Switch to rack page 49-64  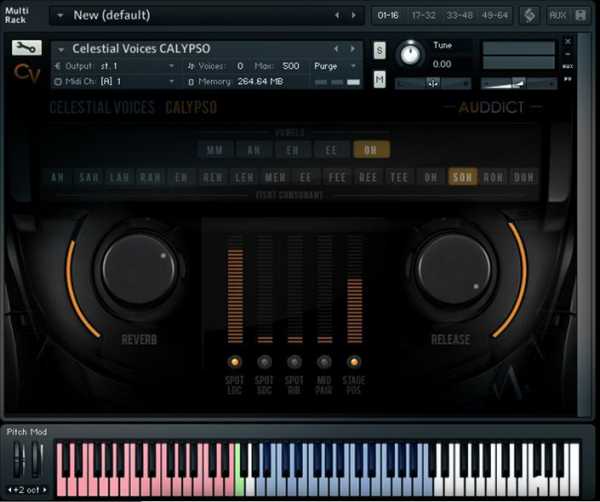coord(495,16)
